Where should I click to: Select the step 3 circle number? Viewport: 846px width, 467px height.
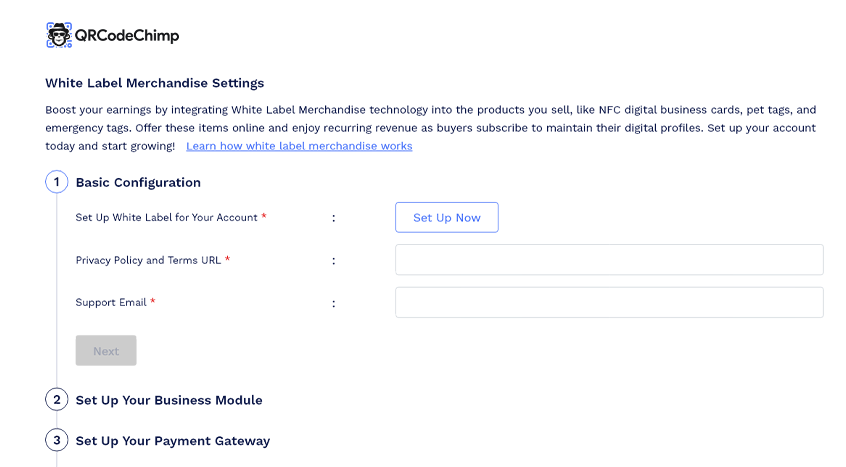[x=56, y=440]
